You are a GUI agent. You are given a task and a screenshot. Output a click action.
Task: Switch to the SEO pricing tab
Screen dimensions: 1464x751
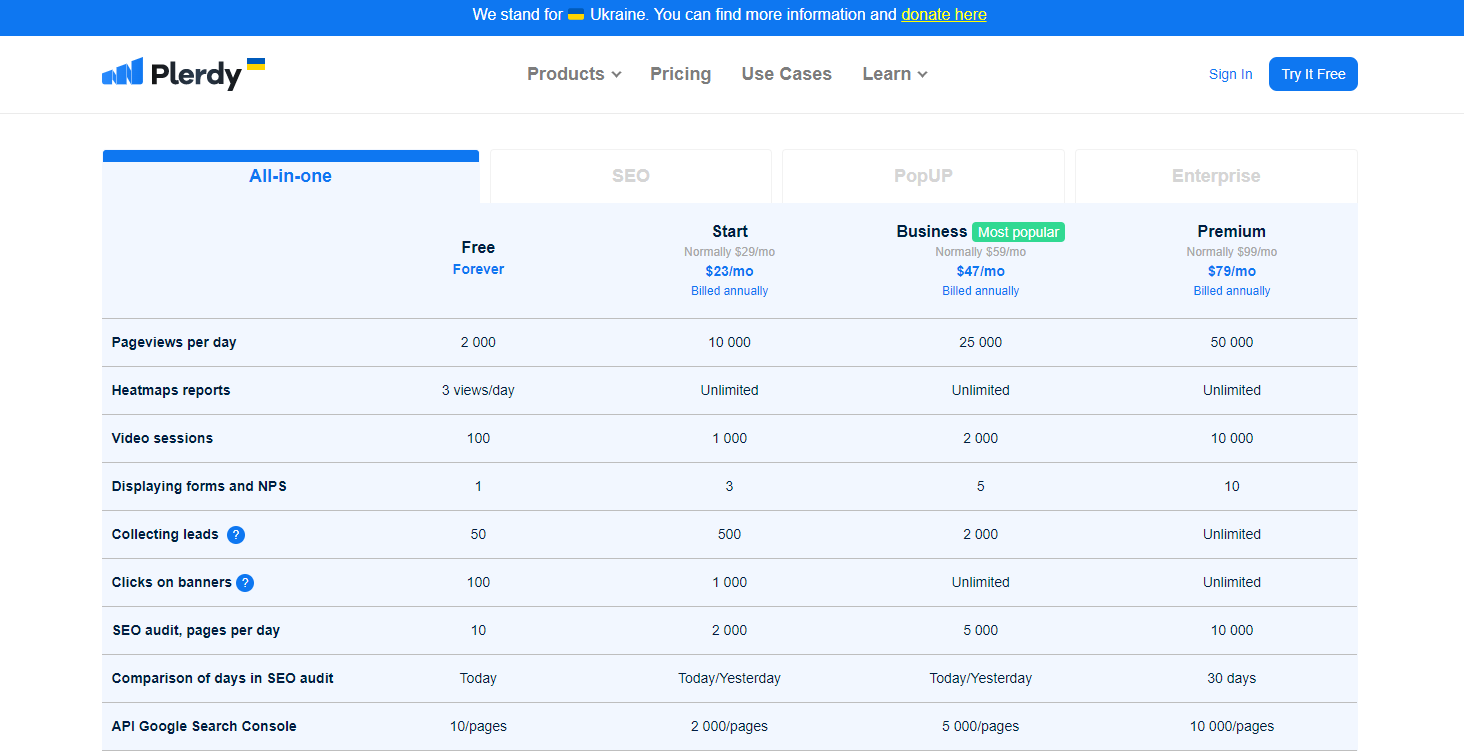630,175
